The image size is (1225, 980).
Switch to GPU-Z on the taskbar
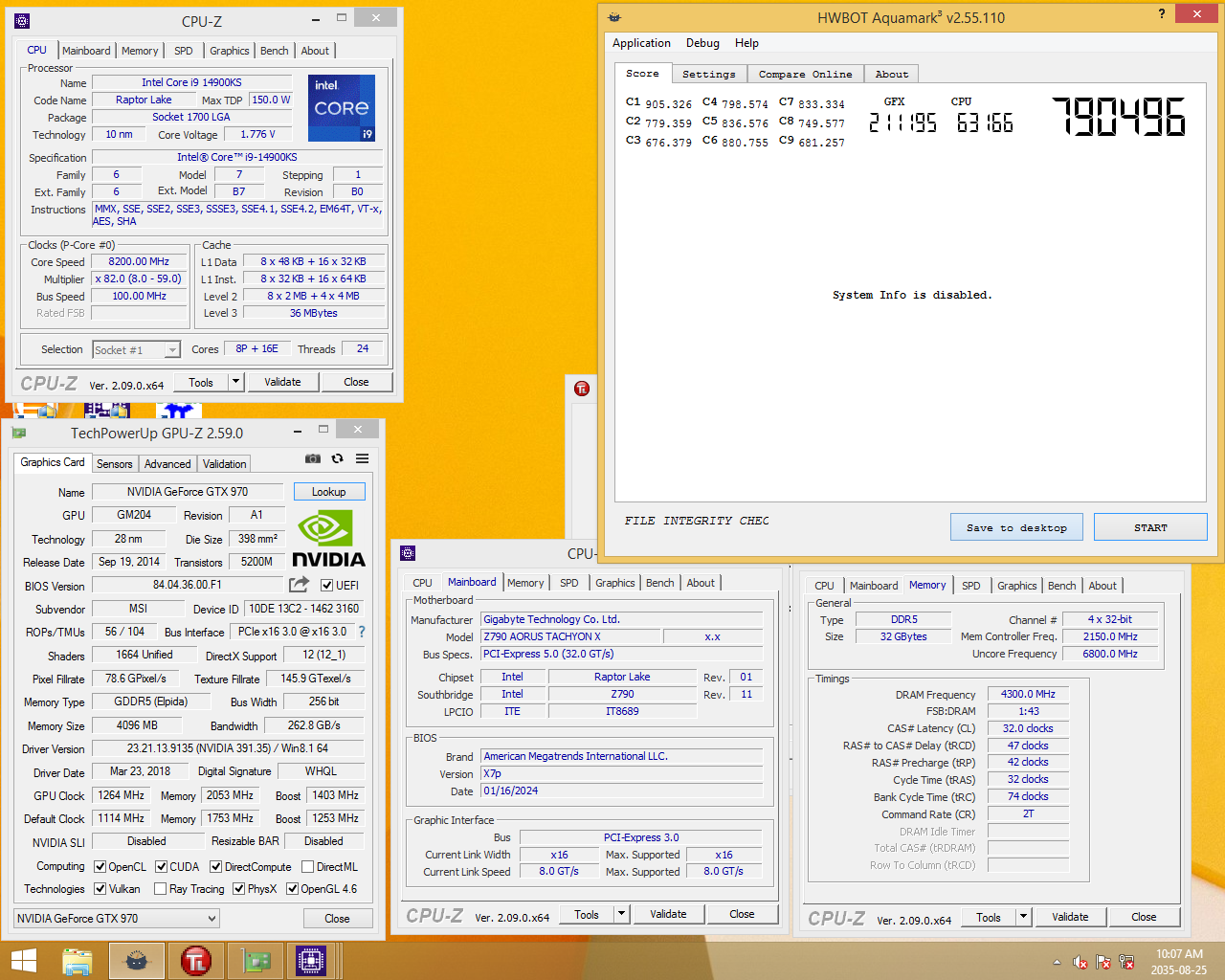tap(255, 961)
